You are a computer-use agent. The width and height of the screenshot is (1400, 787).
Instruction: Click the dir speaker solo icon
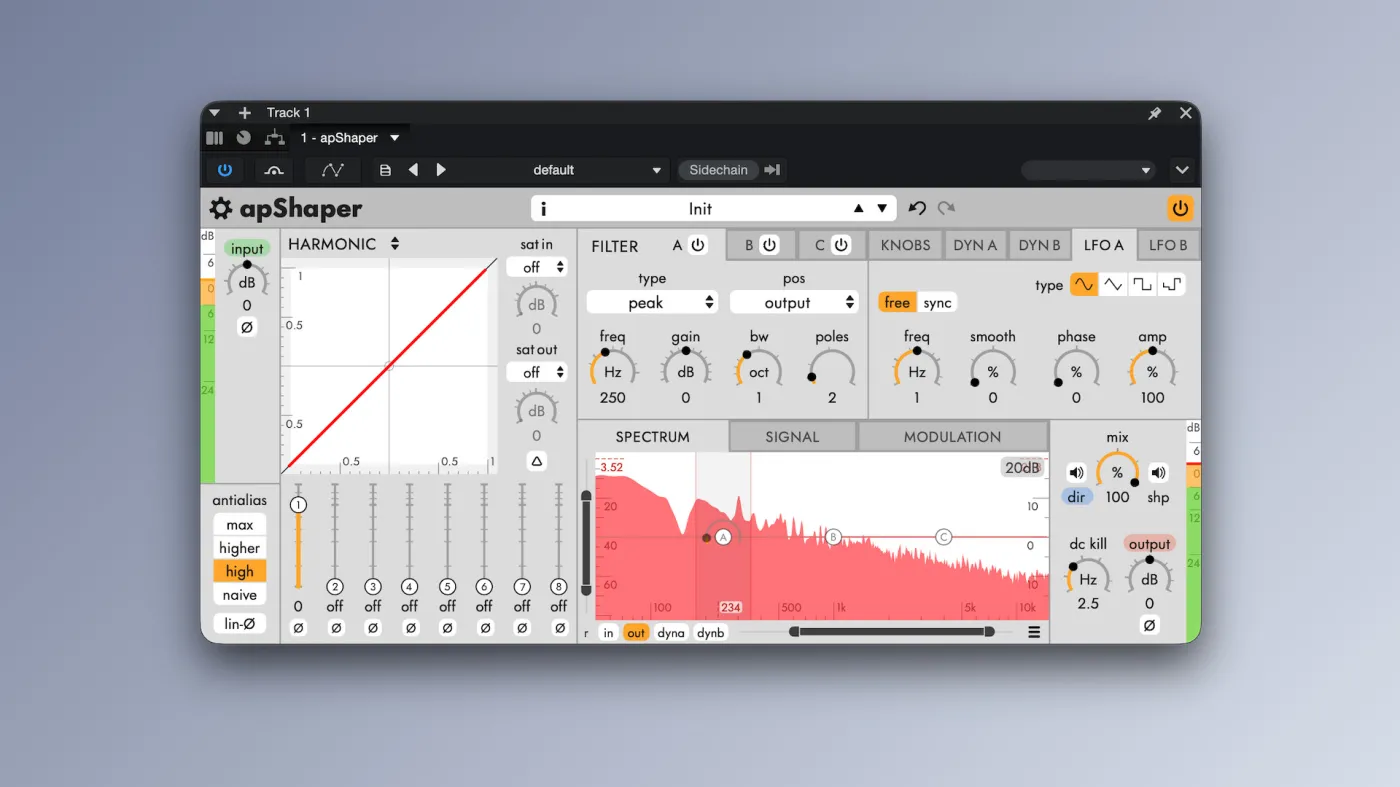(1076, 473)
